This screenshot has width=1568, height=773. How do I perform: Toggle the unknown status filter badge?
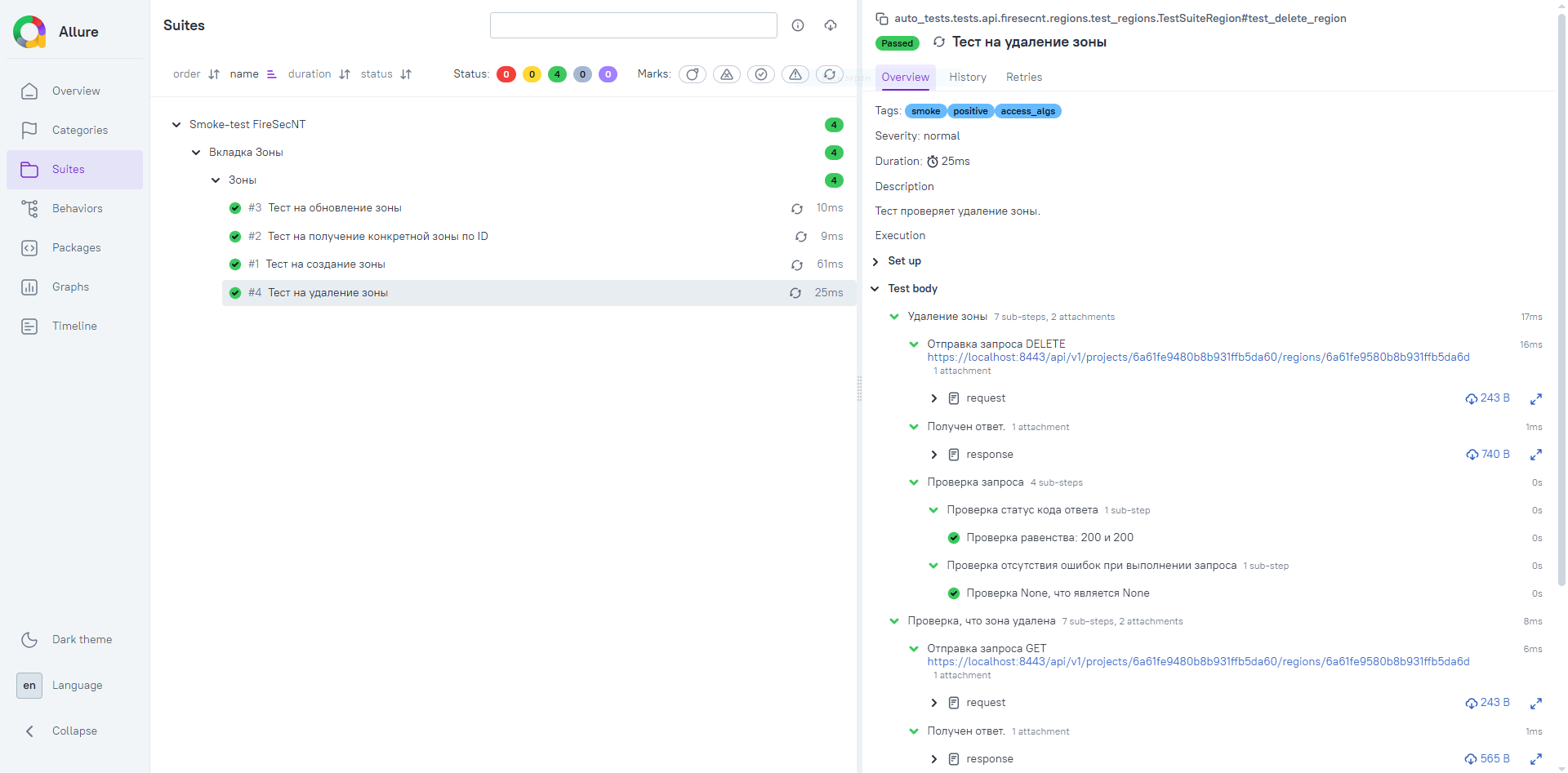point(608,74)
